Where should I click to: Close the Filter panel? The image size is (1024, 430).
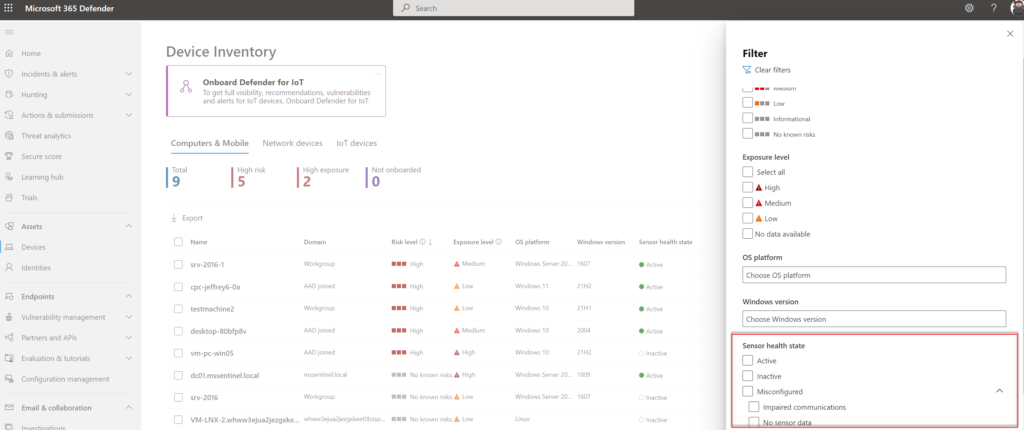point(1010,33)
